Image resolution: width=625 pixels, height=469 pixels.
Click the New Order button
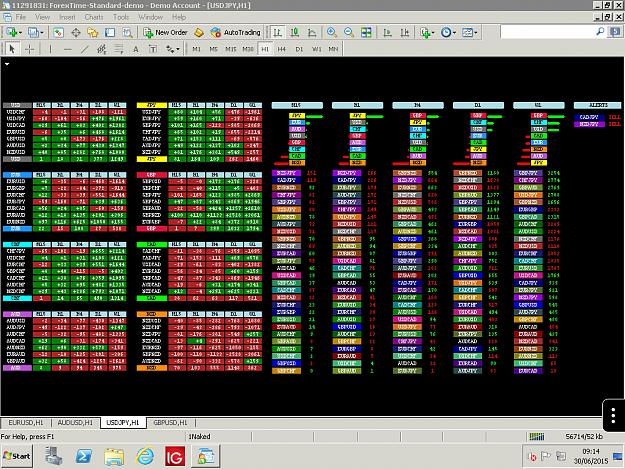[165, 33]
